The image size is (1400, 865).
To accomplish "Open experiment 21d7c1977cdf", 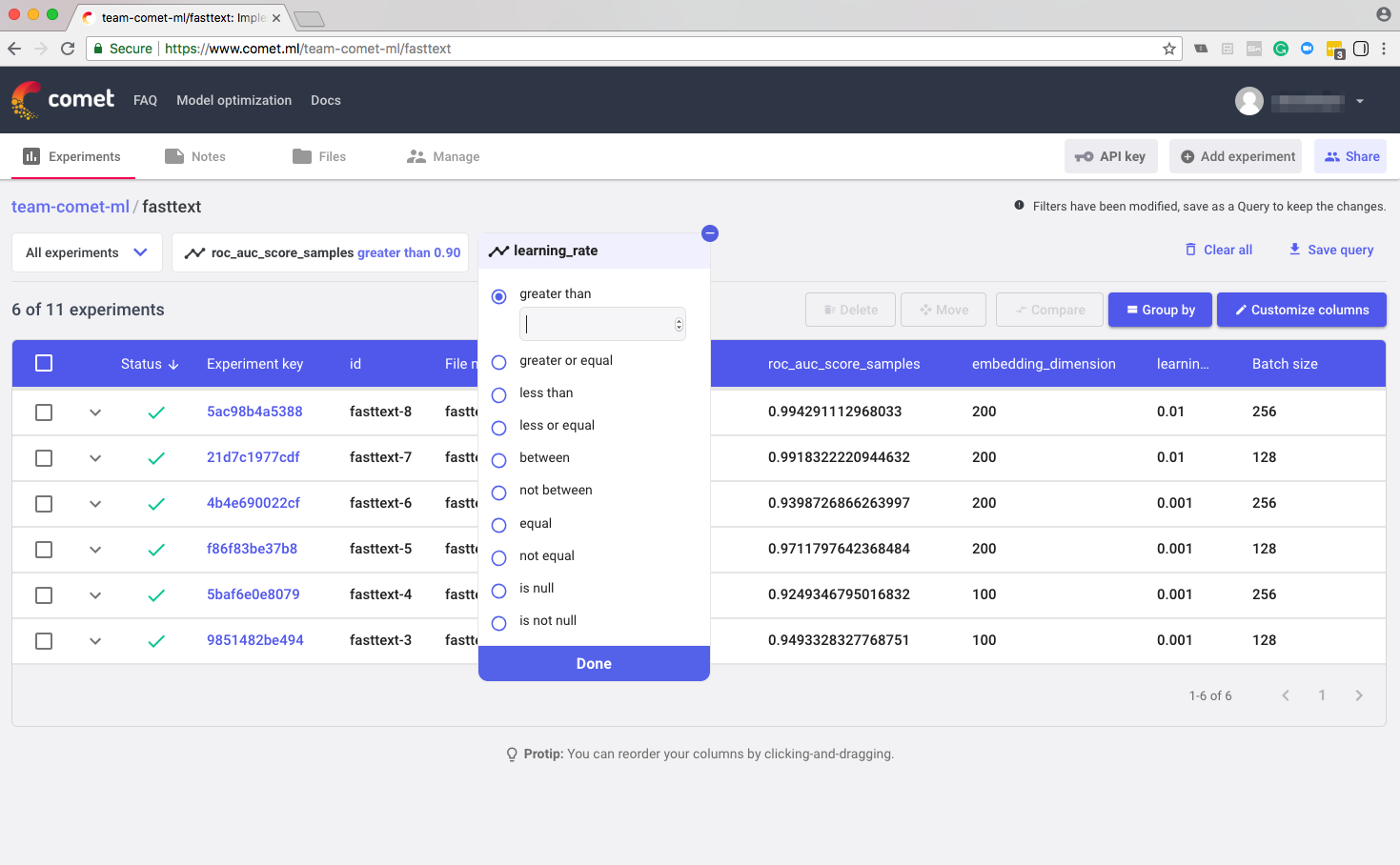I will point(254,457).
